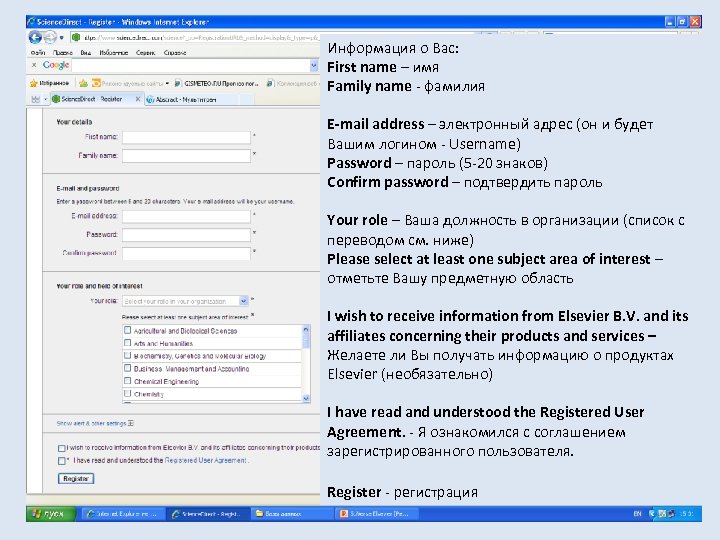Screen dimensions: 720x540
Task: Open the navigation history dropdown arrow
Action: pos(62,38)
